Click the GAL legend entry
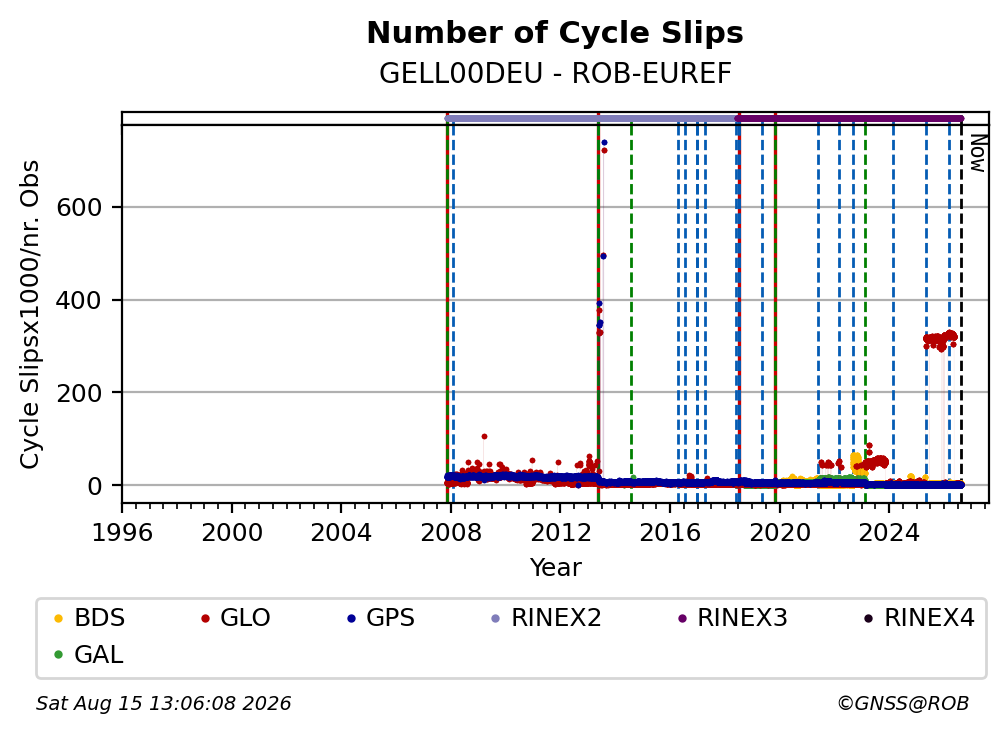Viewport: 1008px width, 734px height. (x=88, y=655)
